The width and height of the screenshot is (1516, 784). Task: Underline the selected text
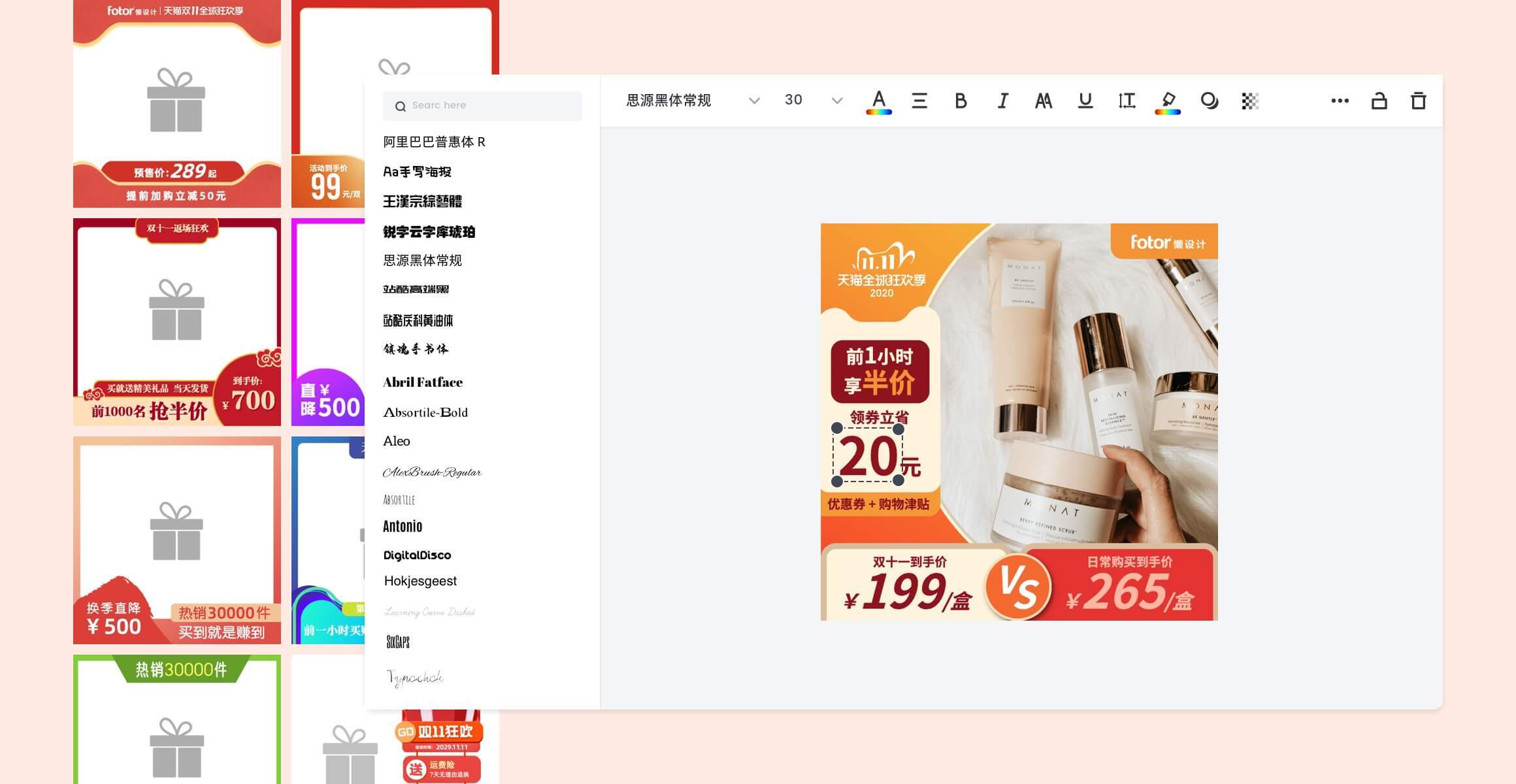point(1085,101)
